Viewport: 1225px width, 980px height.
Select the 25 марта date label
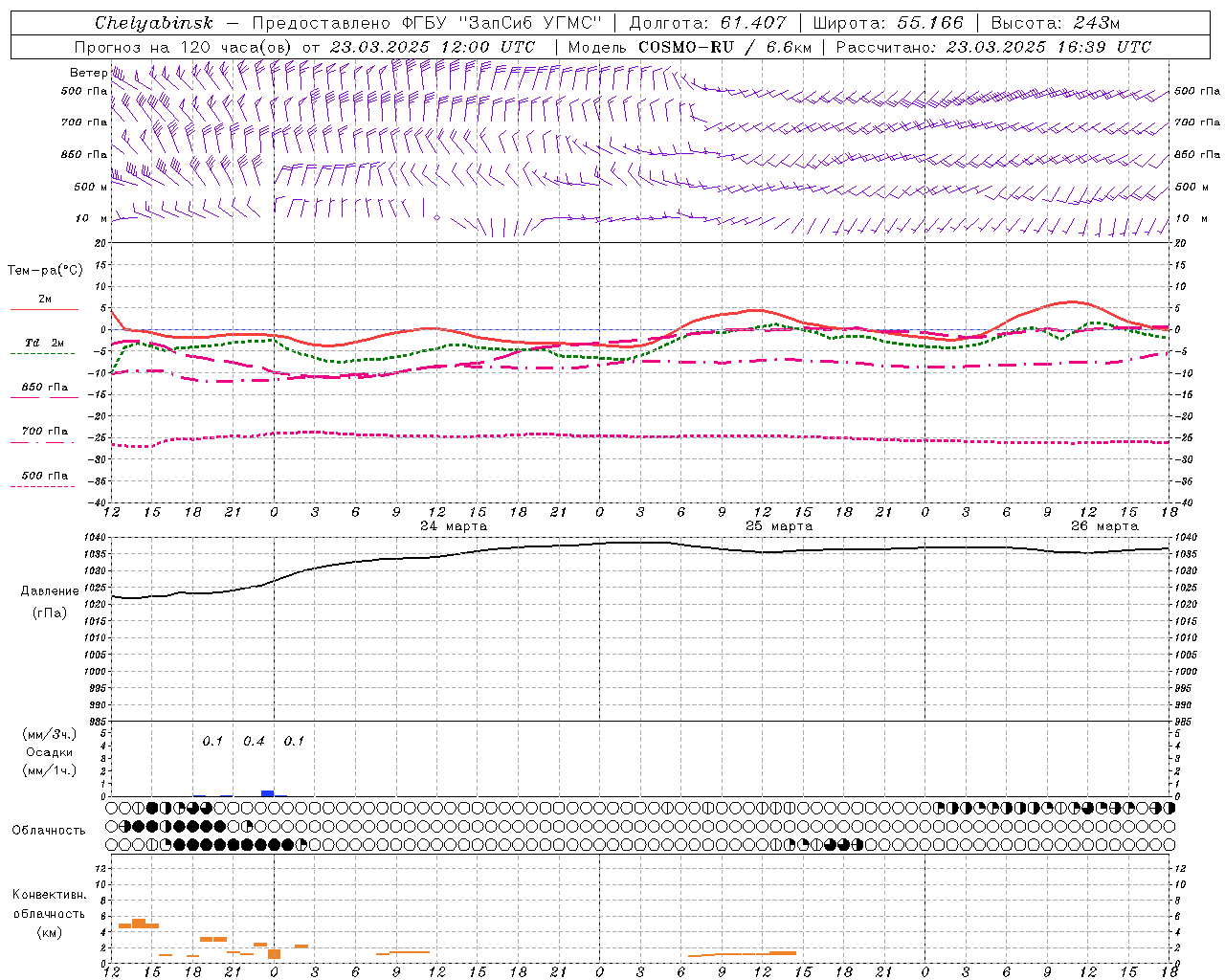tap(779, 526)
